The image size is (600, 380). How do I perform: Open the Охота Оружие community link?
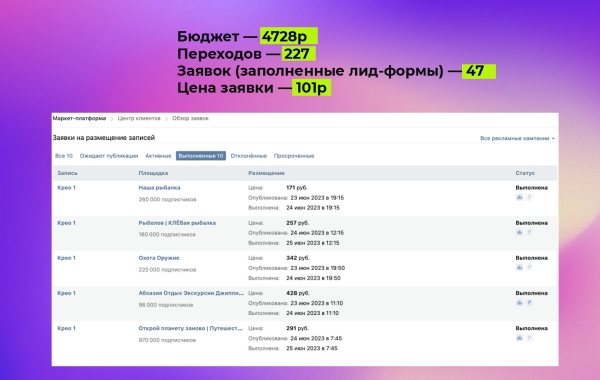(x=159, y=258)
